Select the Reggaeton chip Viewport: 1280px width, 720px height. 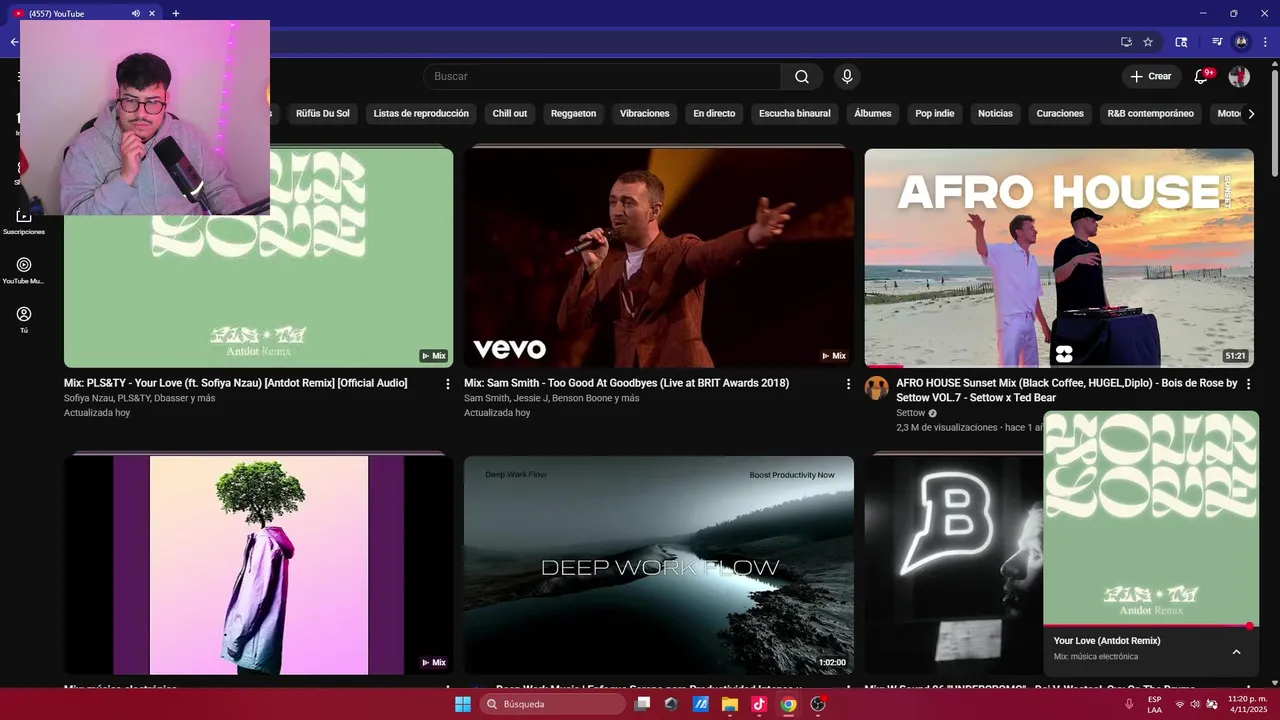point(573,114)
